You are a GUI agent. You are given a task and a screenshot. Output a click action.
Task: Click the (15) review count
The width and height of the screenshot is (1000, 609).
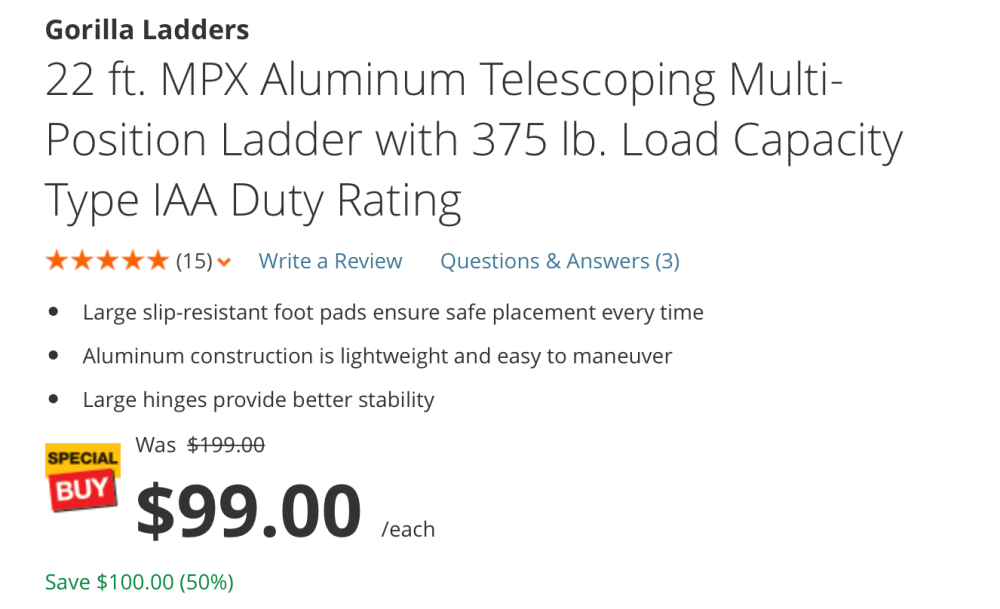click(194, 262)
